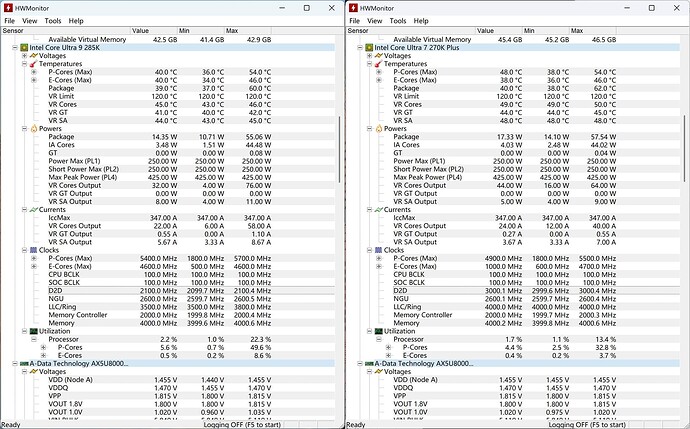The width and height of the screenshot is (690, 429).
Task: Click Max column header in right window
Action: pos(593,31)
